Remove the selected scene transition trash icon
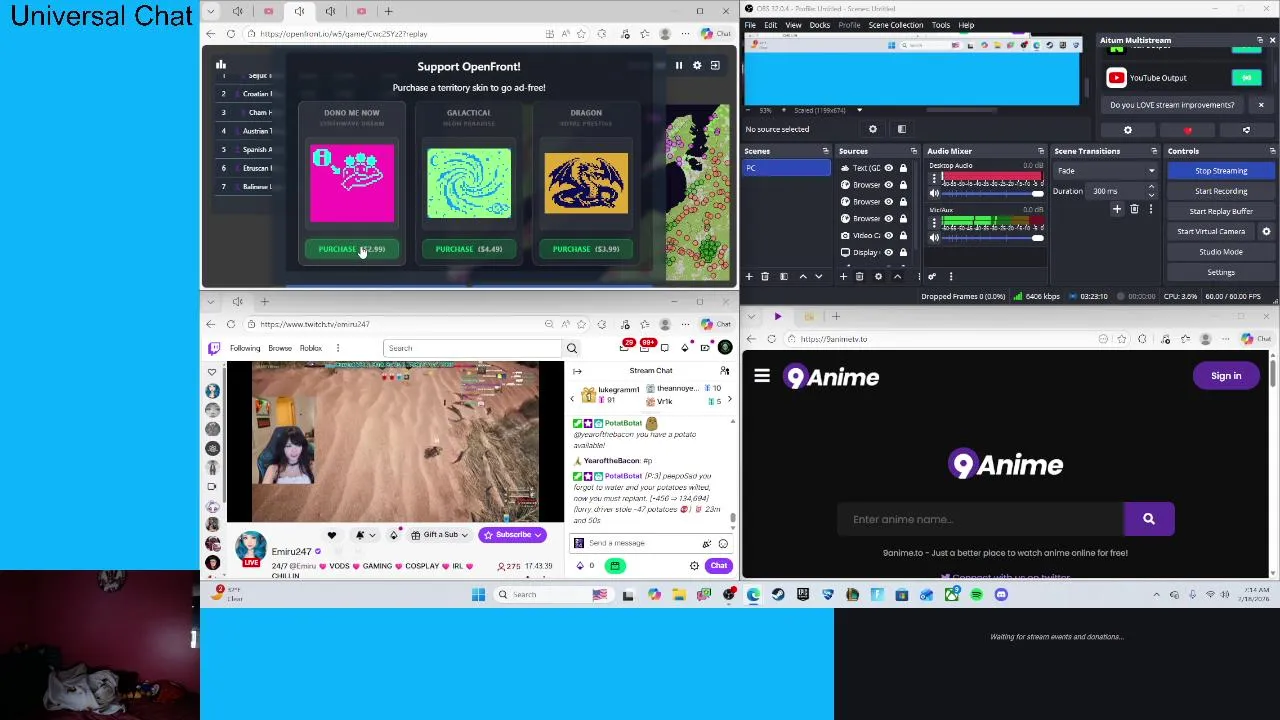Viewport: 1280px width, 720px height. tap(1134, 209)
